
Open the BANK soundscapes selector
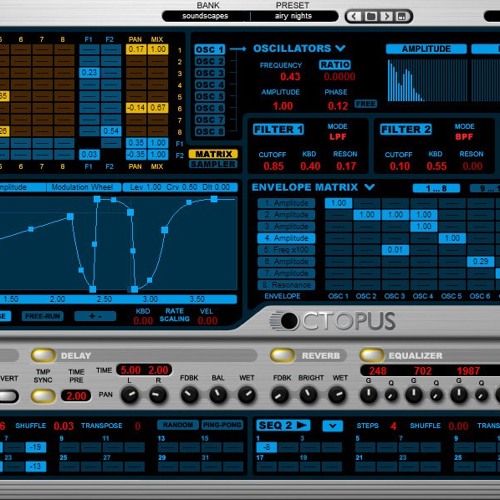tap(205, 16)
